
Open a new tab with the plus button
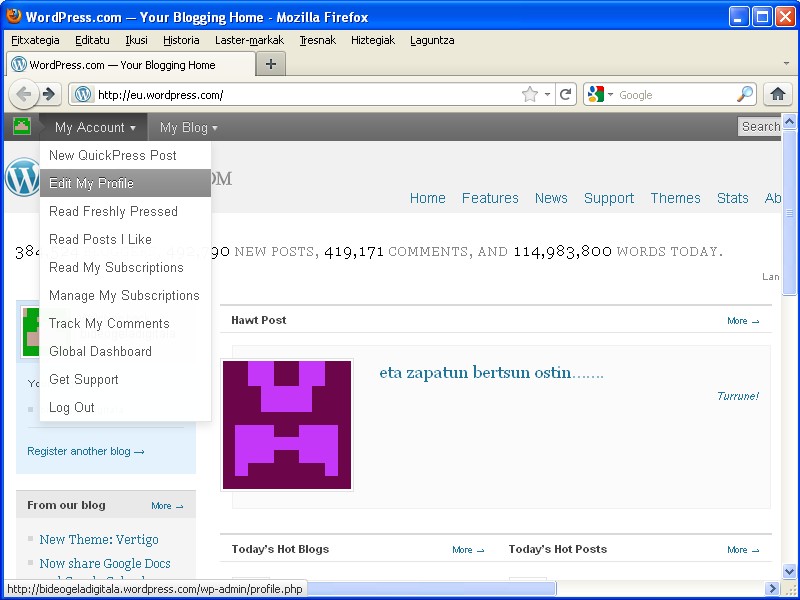[x=271, y=64]
